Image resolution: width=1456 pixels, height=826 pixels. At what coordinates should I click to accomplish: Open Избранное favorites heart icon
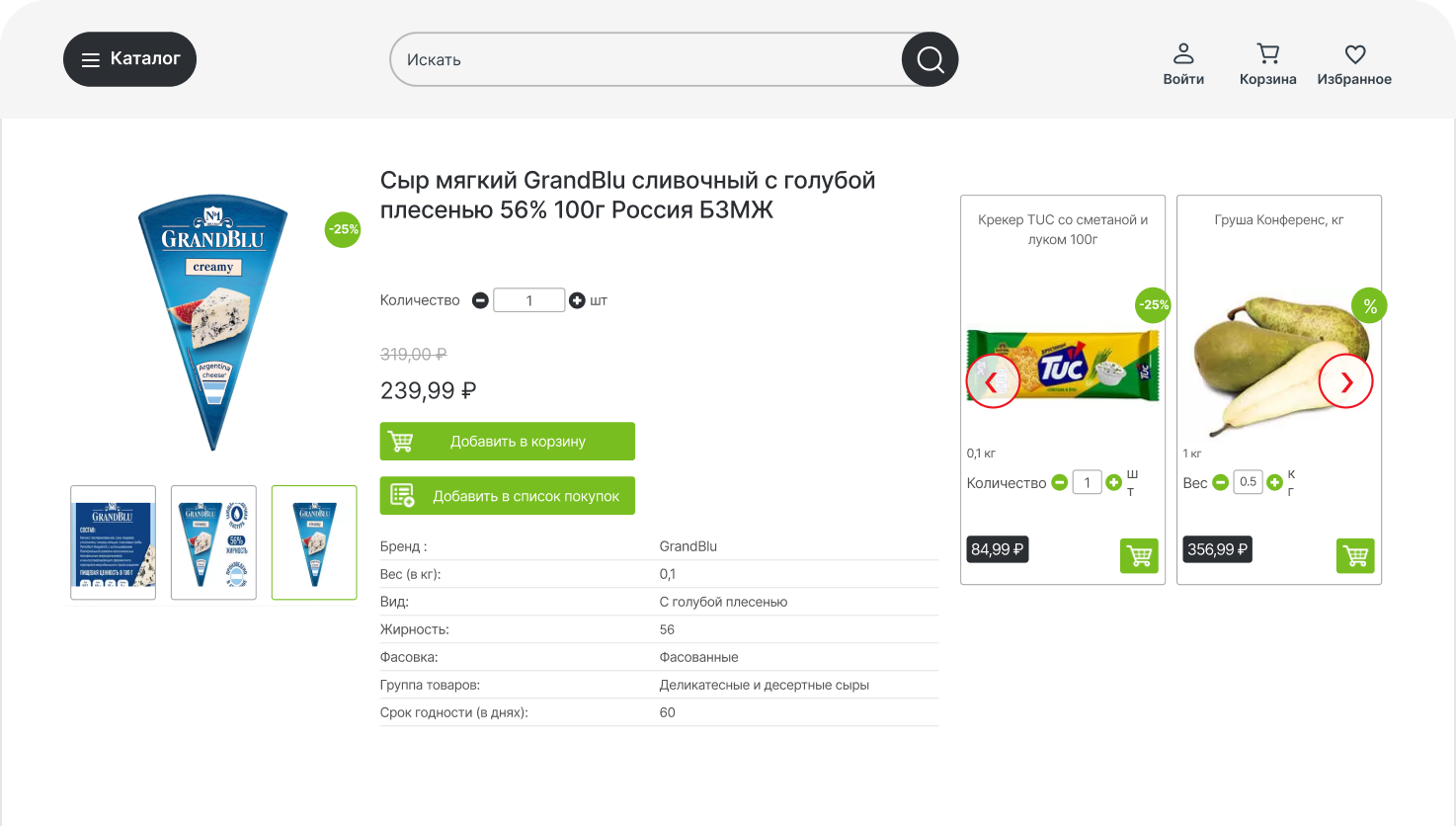point(1354,54)
